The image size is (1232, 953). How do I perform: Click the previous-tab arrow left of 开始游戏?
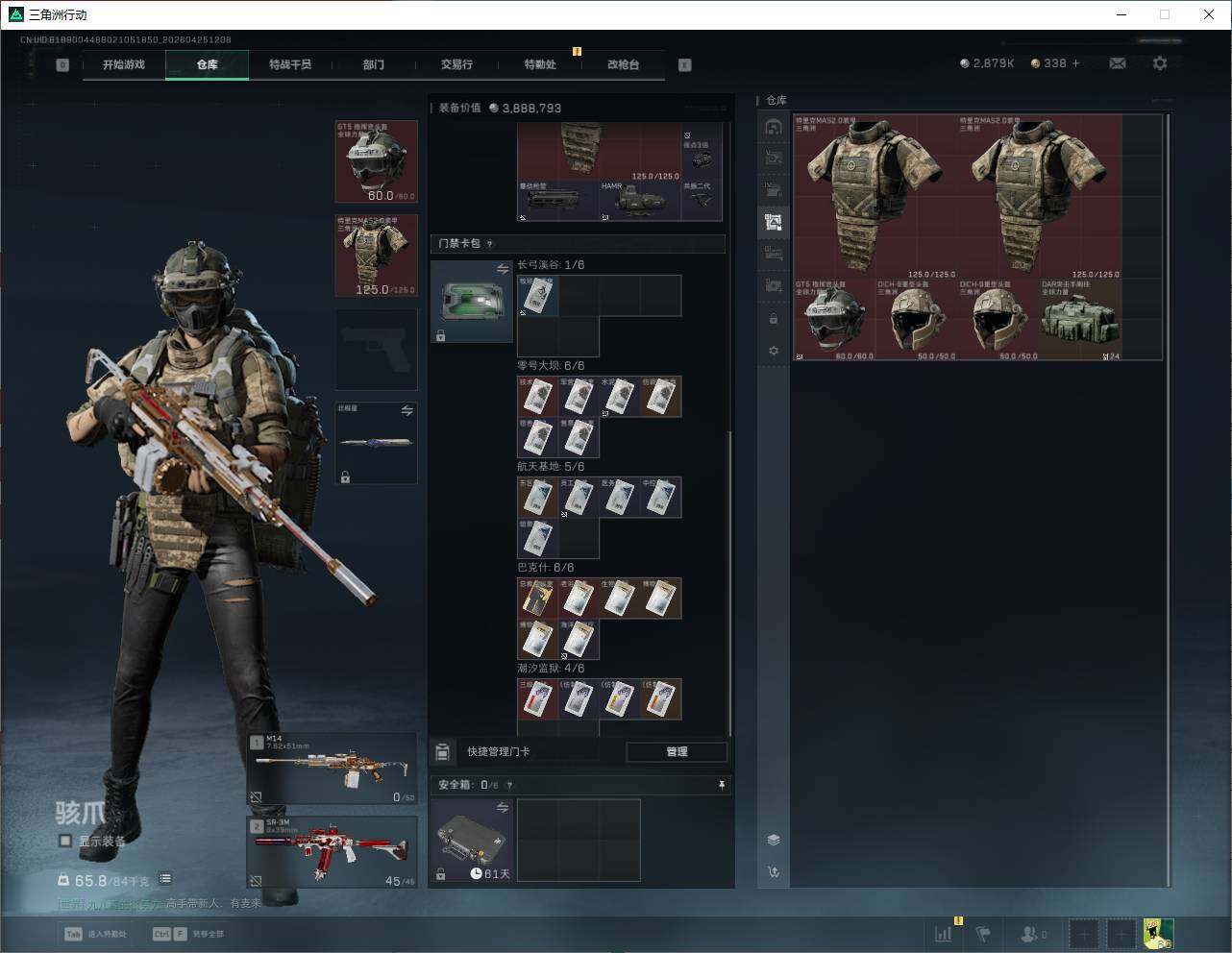[62, 65]
